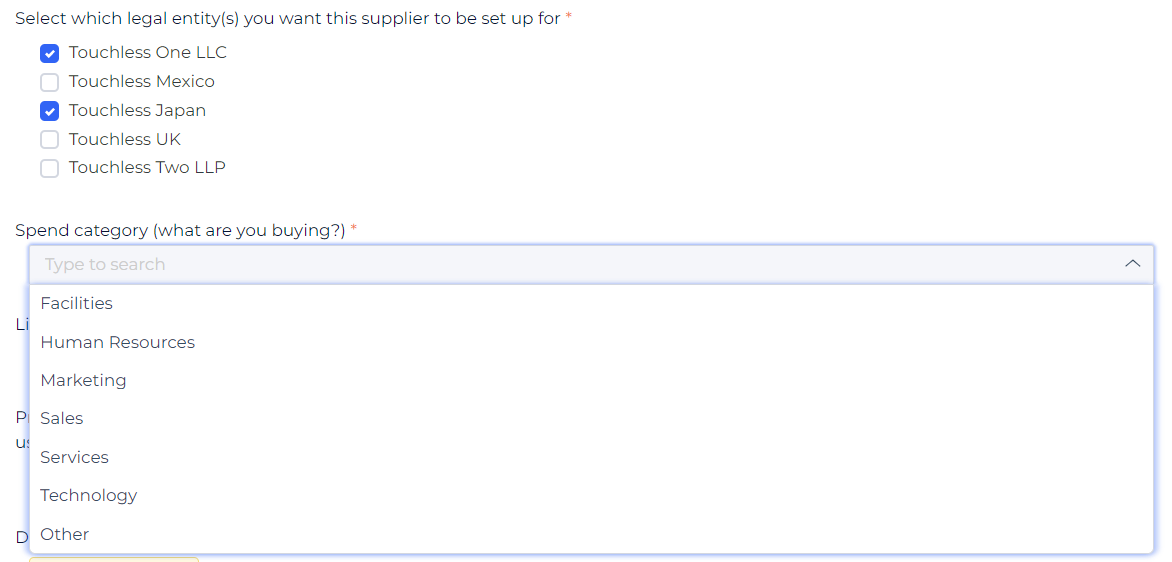The height and width of the screenshot is (562, 1172).
Task: Click the 'Touchless One LLC' label text
Action: pos(148,52)
